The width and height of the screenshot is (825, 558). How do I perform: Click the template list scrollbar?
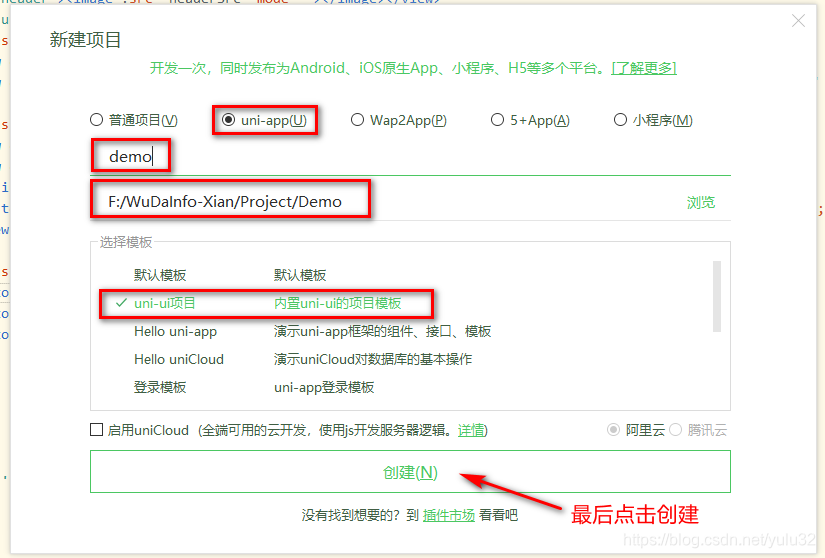coord(717,297)
